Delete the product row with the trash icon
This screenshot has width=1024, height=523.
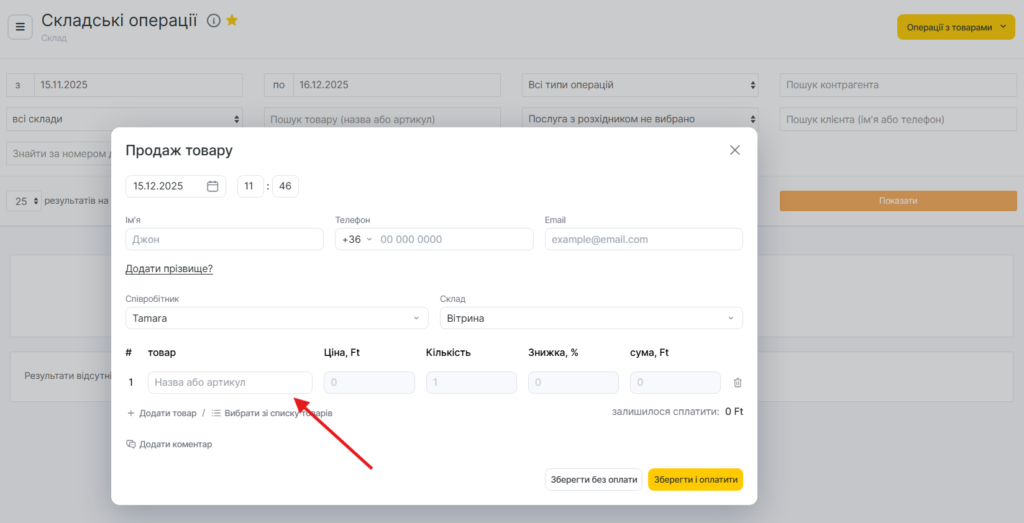tap(737, 383)
